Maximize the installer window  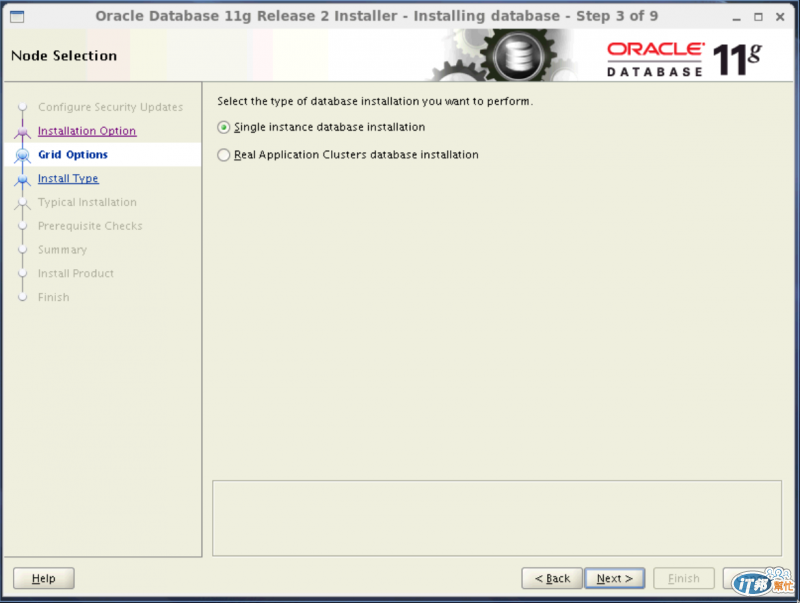click(758, 17)
